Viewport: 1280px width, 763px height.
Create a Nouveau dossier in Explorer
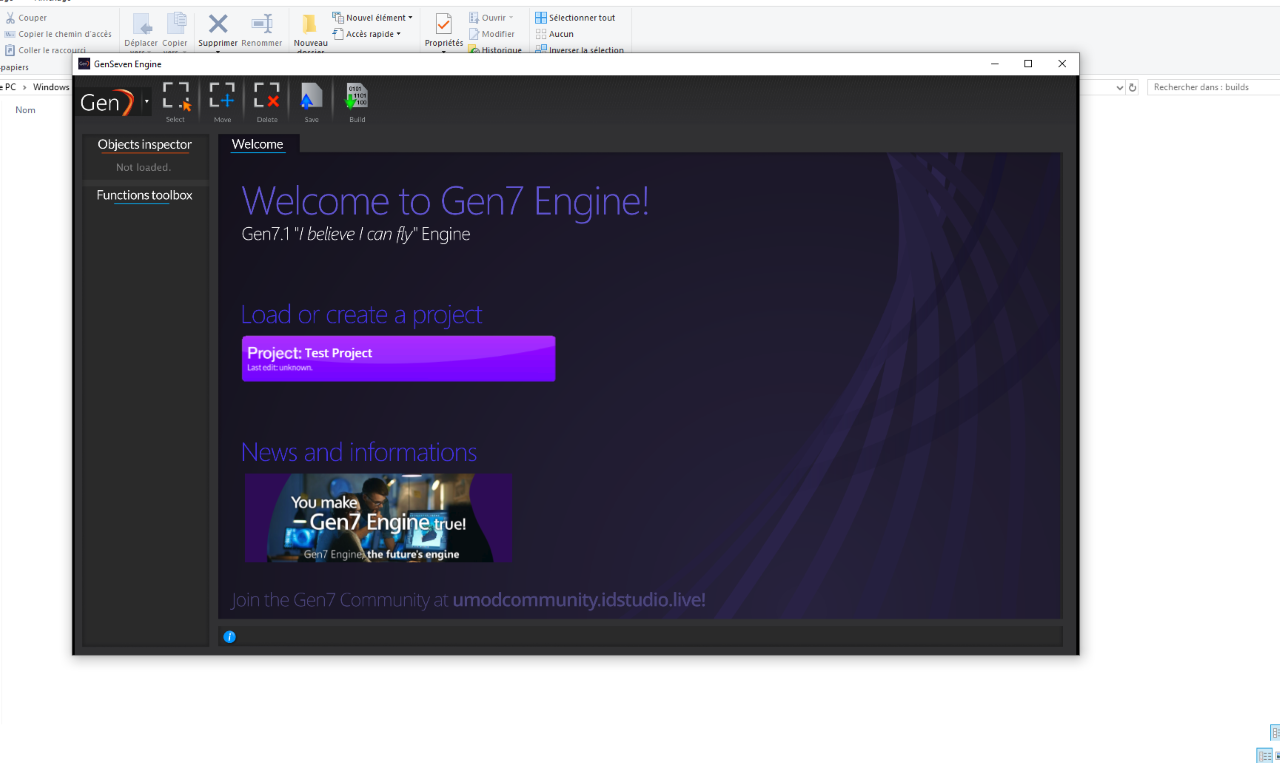(x=310, y=32)
